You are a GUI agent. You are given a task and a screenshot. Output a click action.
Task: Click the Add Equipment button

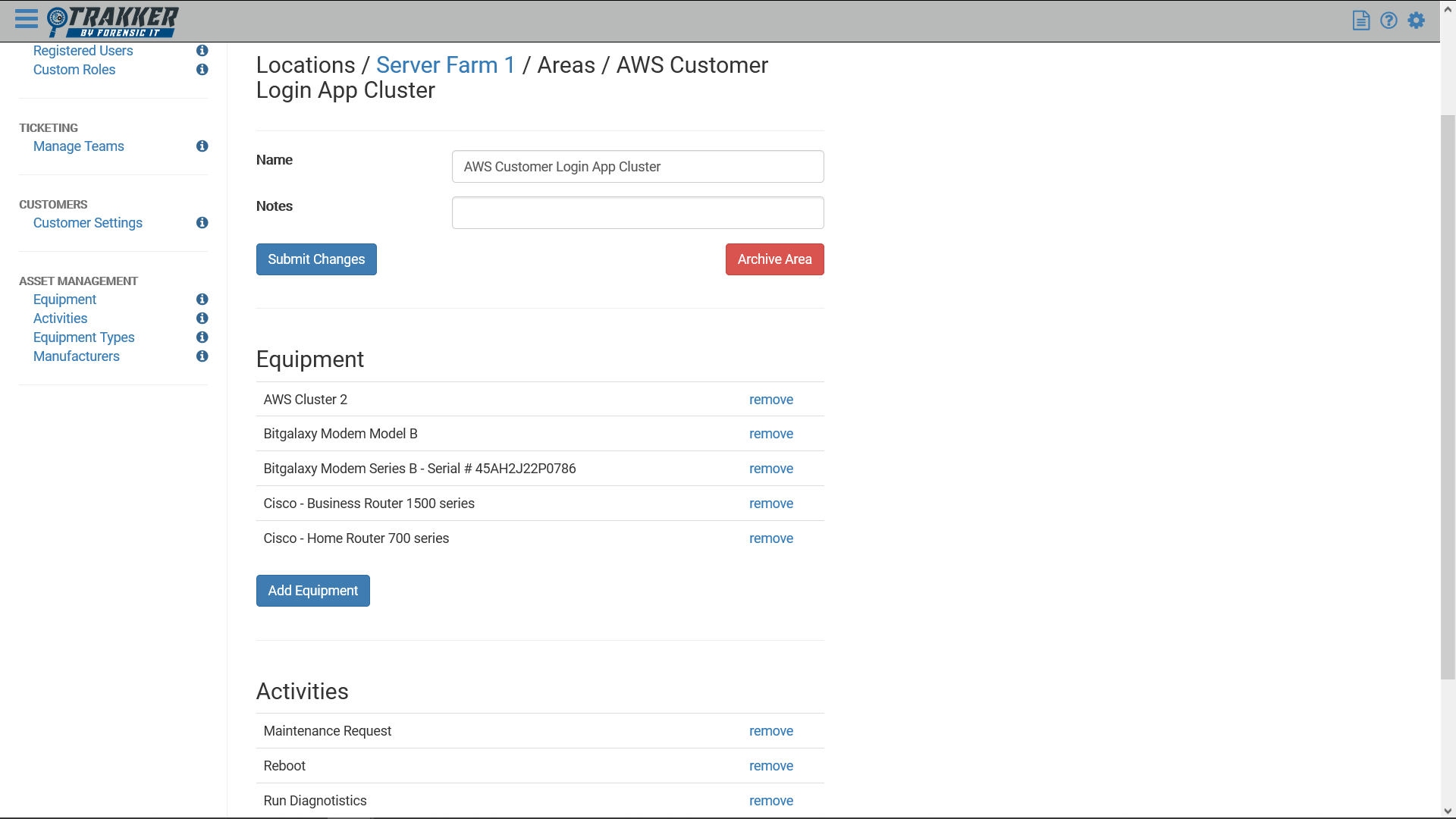tap(312, 591)
